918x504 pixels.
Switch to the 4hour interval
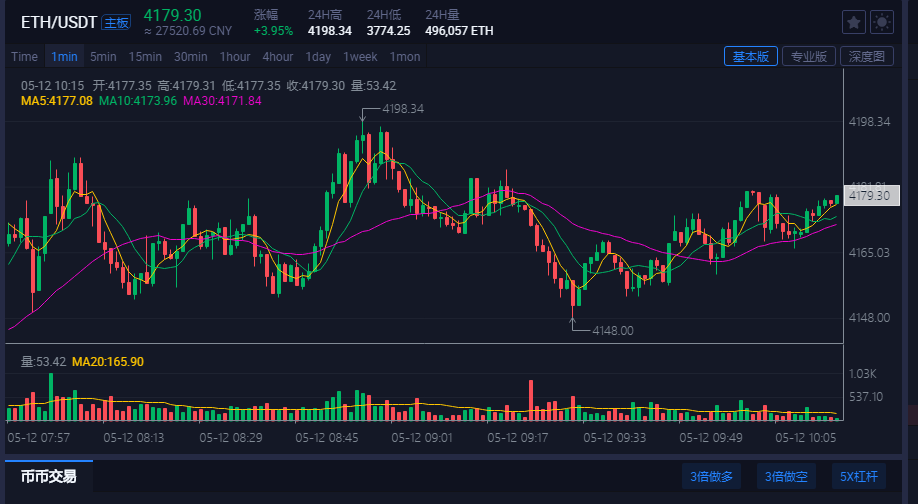(x=278, y=57)
